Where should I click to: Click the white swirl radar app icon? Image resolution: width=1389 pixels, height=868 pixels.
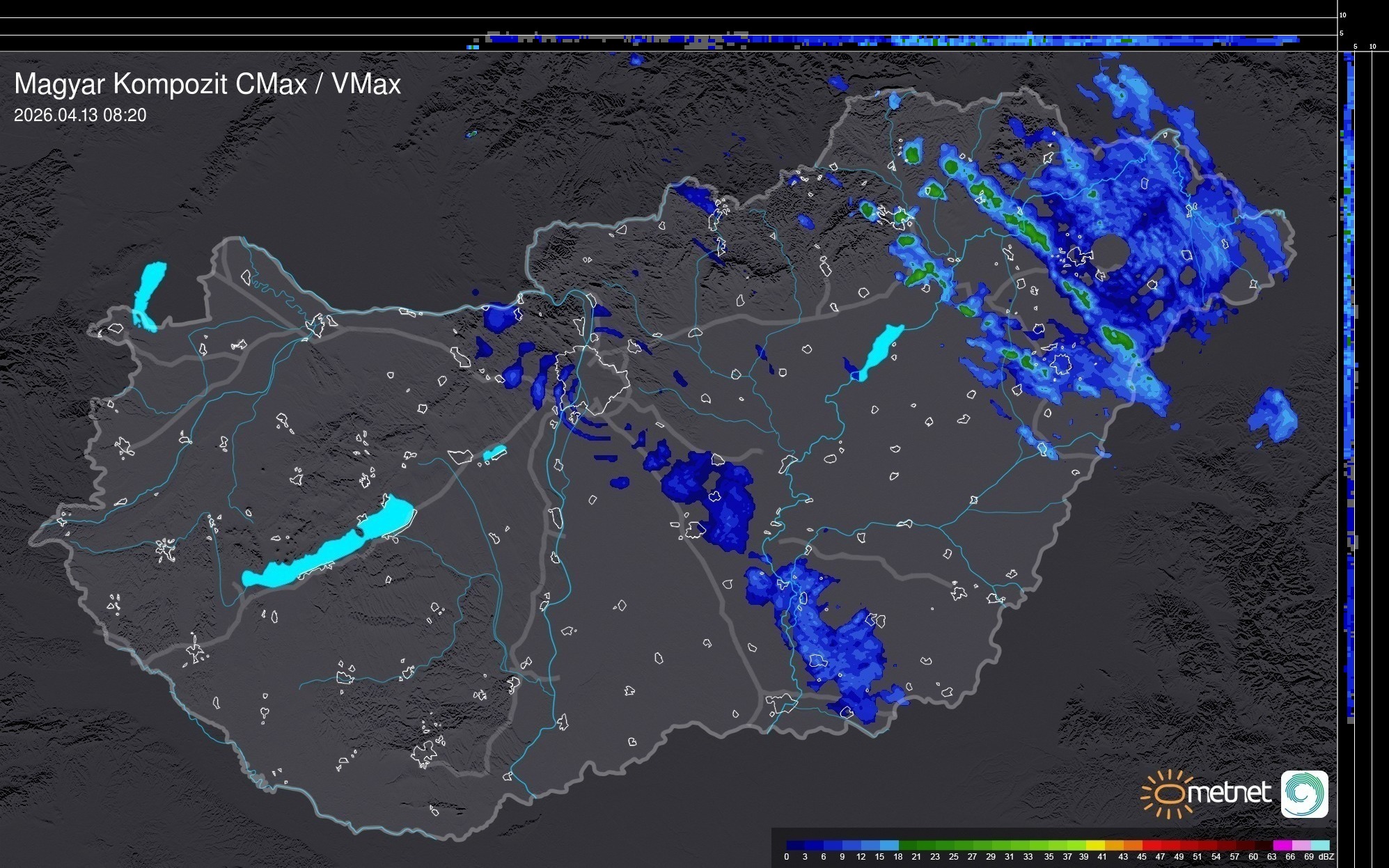click(1304, 794)
